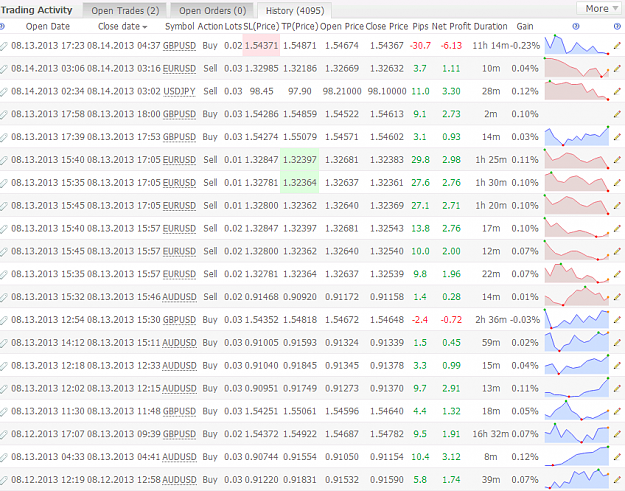This screenshot has height=491, width=625.
Task: Open EURUSD link in the 03:06 trade row
Action: coord(179,69)
